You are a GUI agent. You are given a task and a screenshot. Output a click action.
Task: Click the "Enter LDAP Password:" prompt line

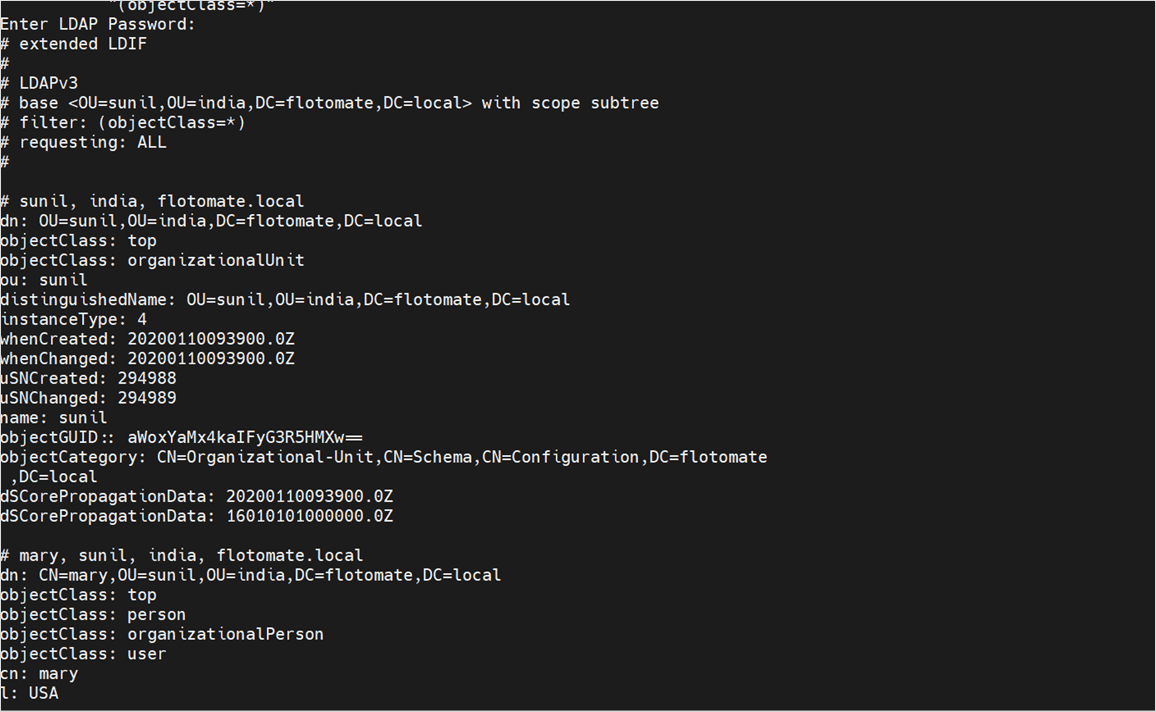click(98, 24)
